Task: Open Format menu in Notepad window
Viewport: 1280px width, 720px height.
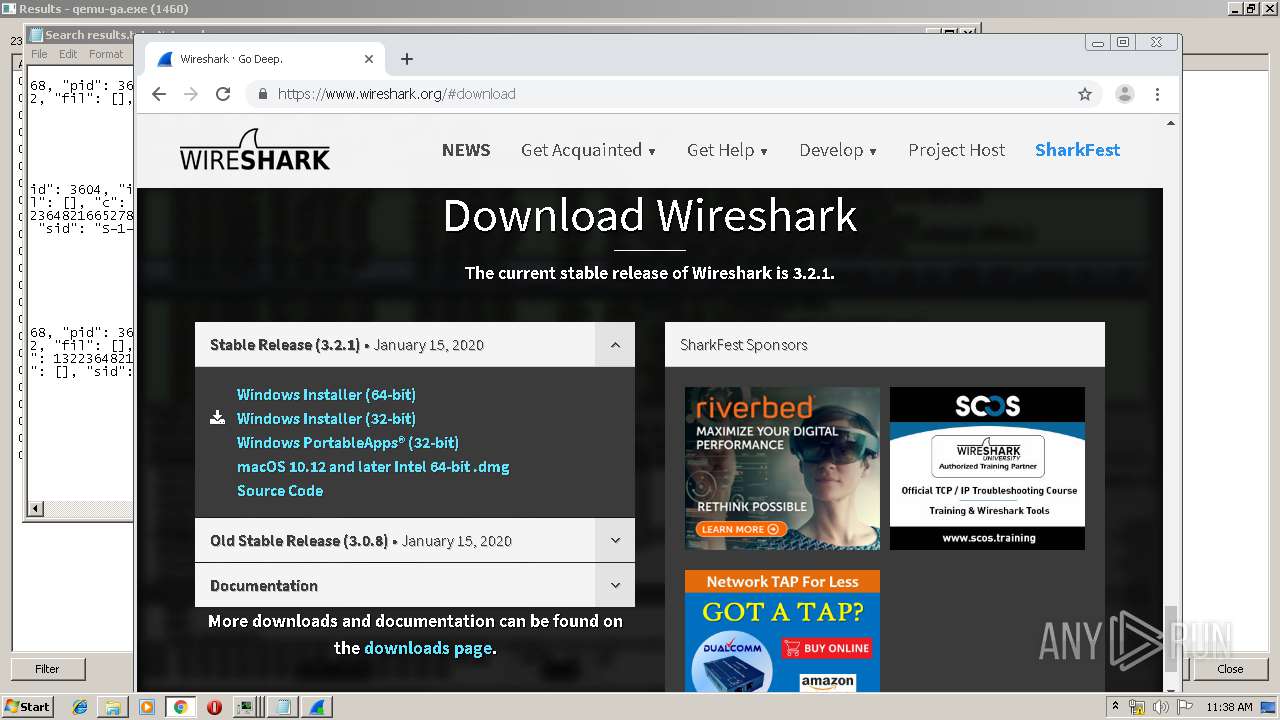Action: click(x=106, y=54)
